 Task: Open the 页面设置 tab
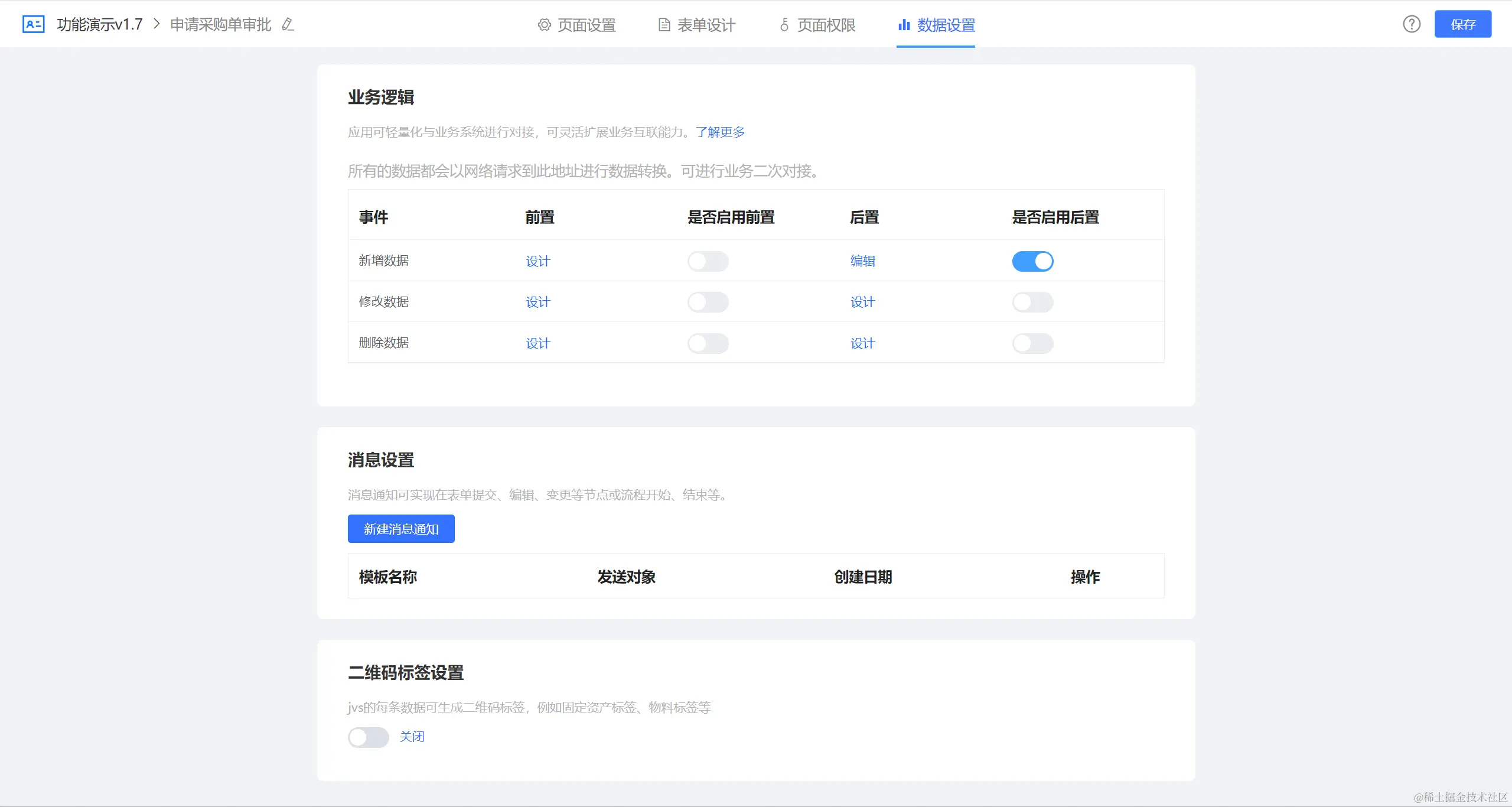576,25
